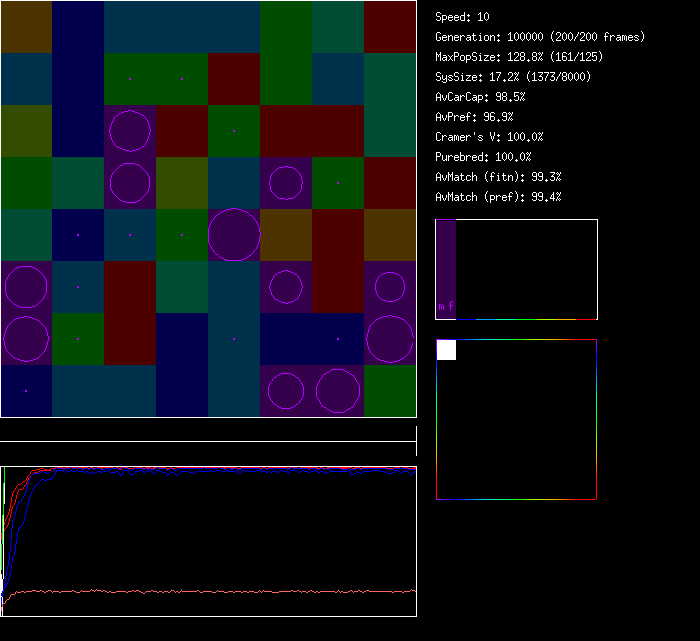Click the purple bar labeled m f
Image resolution: width=700 pixels, height=641 pixels.
click(x=446, y=269)
